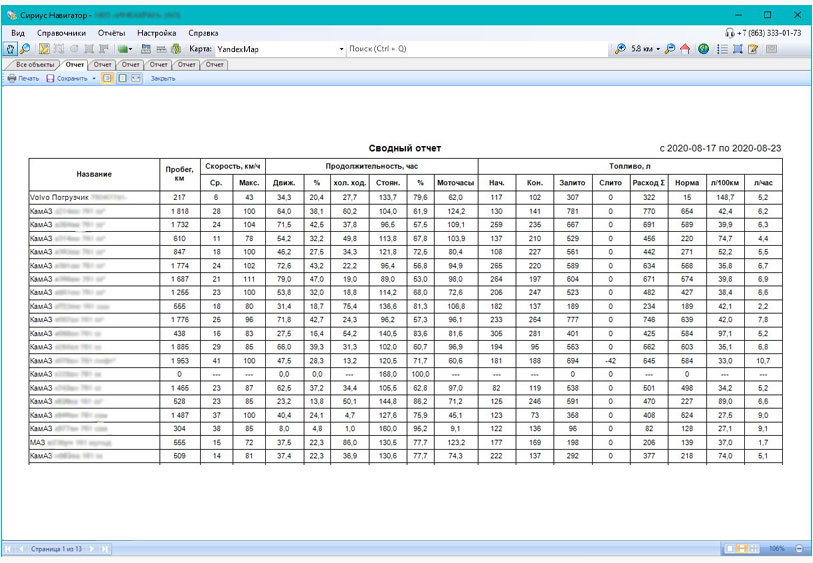This screenshot has width=813, height=563.
Task: Open the map selection dropdown showing YandexMap
Action: pos(340,48)
